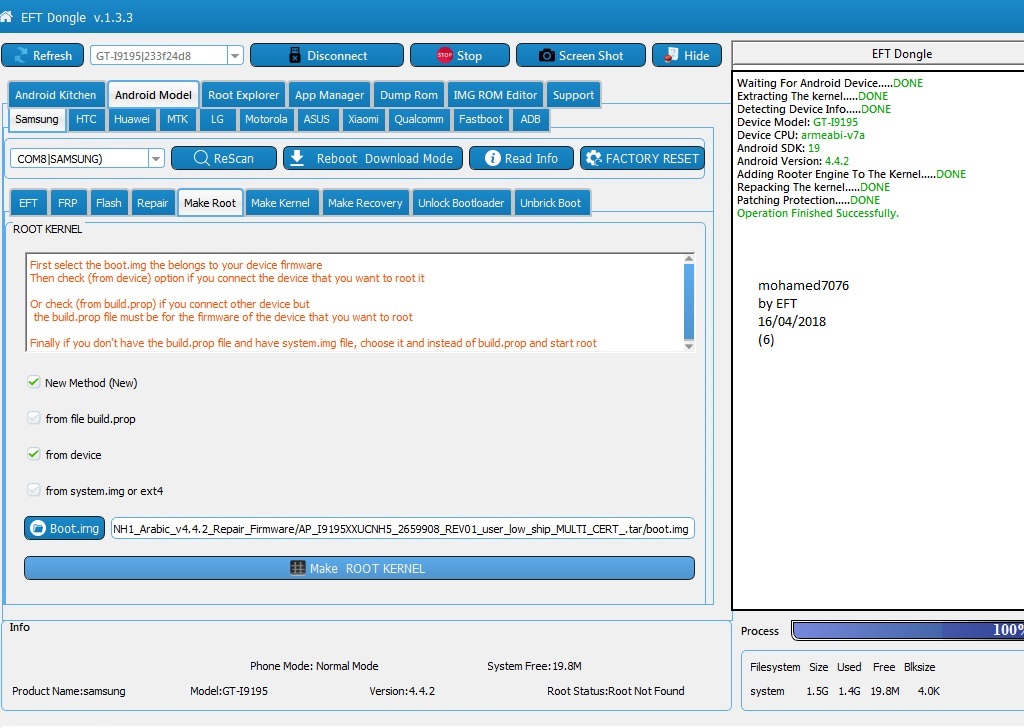The image size is (1024, 728).
Task: Click the Make ROOT KERNEL grid icon
Action: tap(298, 568)
